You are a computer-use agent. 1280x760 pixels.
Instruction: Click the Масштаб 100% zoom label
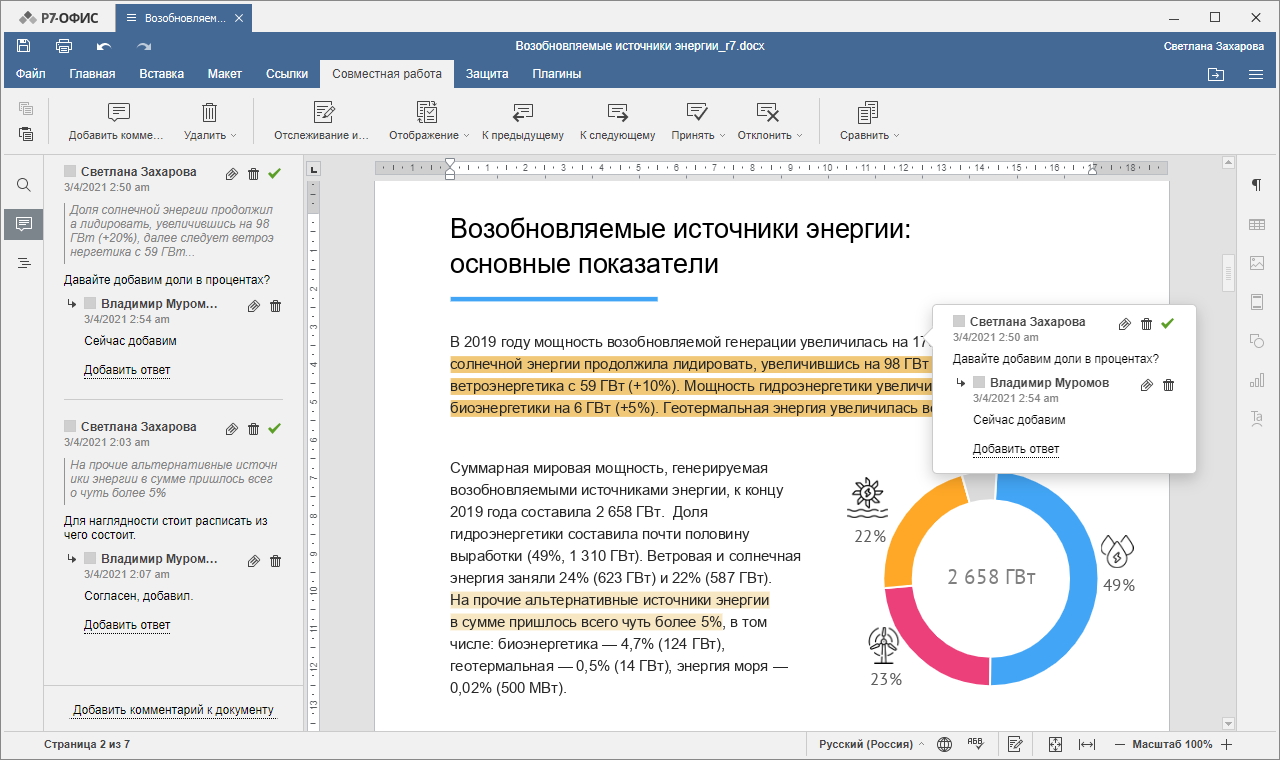[x=1172, y=744]
